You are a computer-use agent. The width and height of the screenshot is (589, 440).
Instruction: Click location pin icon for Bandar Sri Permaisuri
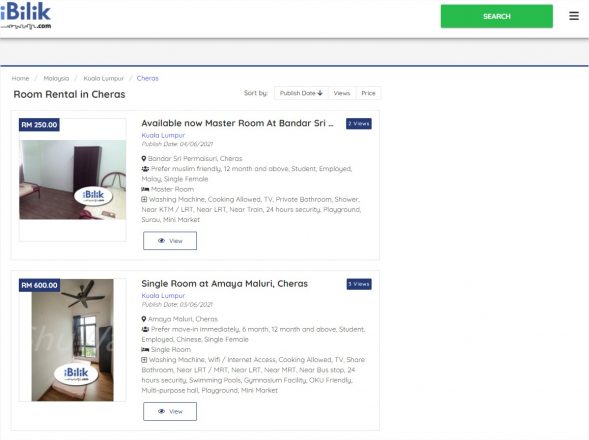[x=143, y=159]
